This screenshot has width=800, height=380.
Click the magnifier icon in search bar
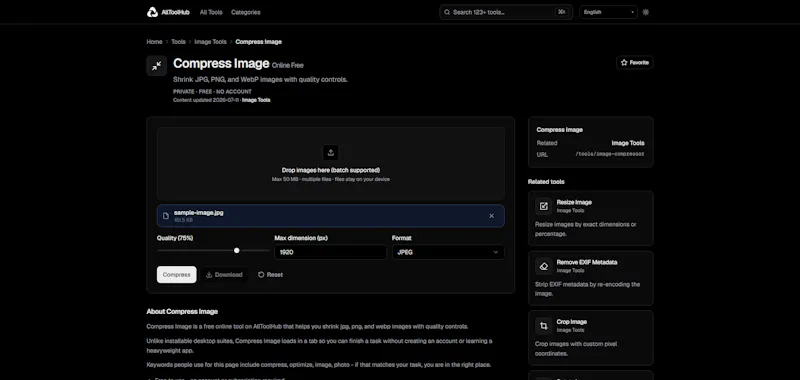(x=447, y=12)
